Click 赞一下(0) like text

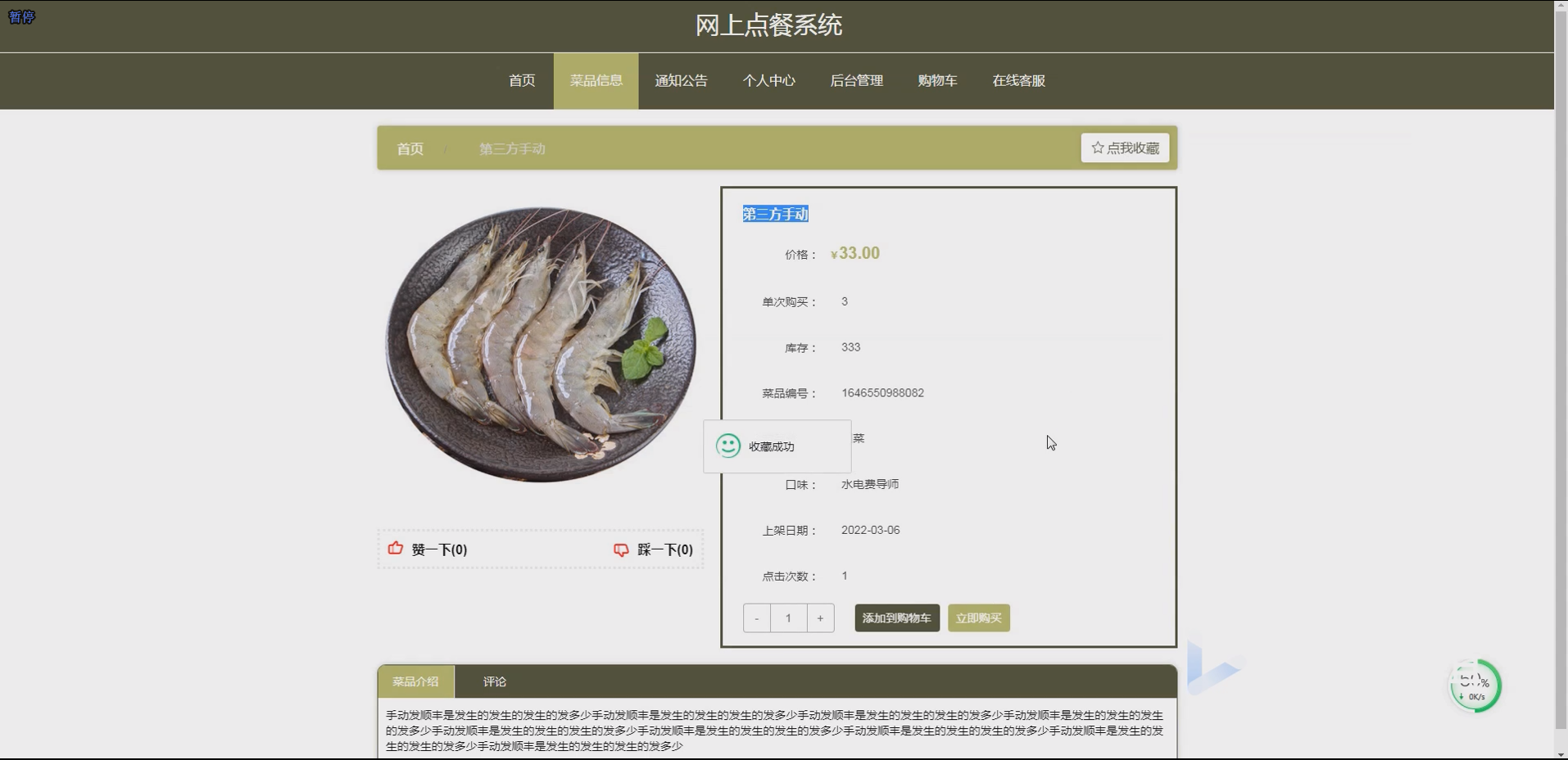(439, 550)
